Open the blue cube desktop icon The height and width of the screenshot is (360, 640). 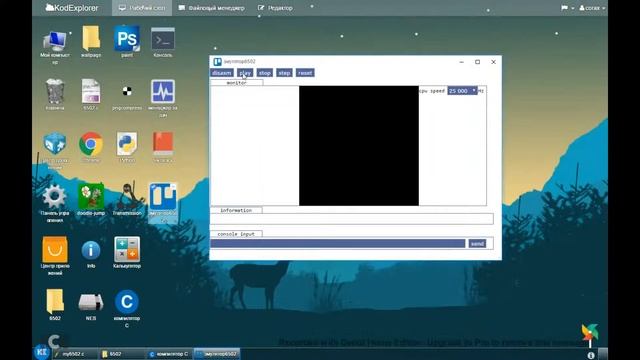pos(55,144)
